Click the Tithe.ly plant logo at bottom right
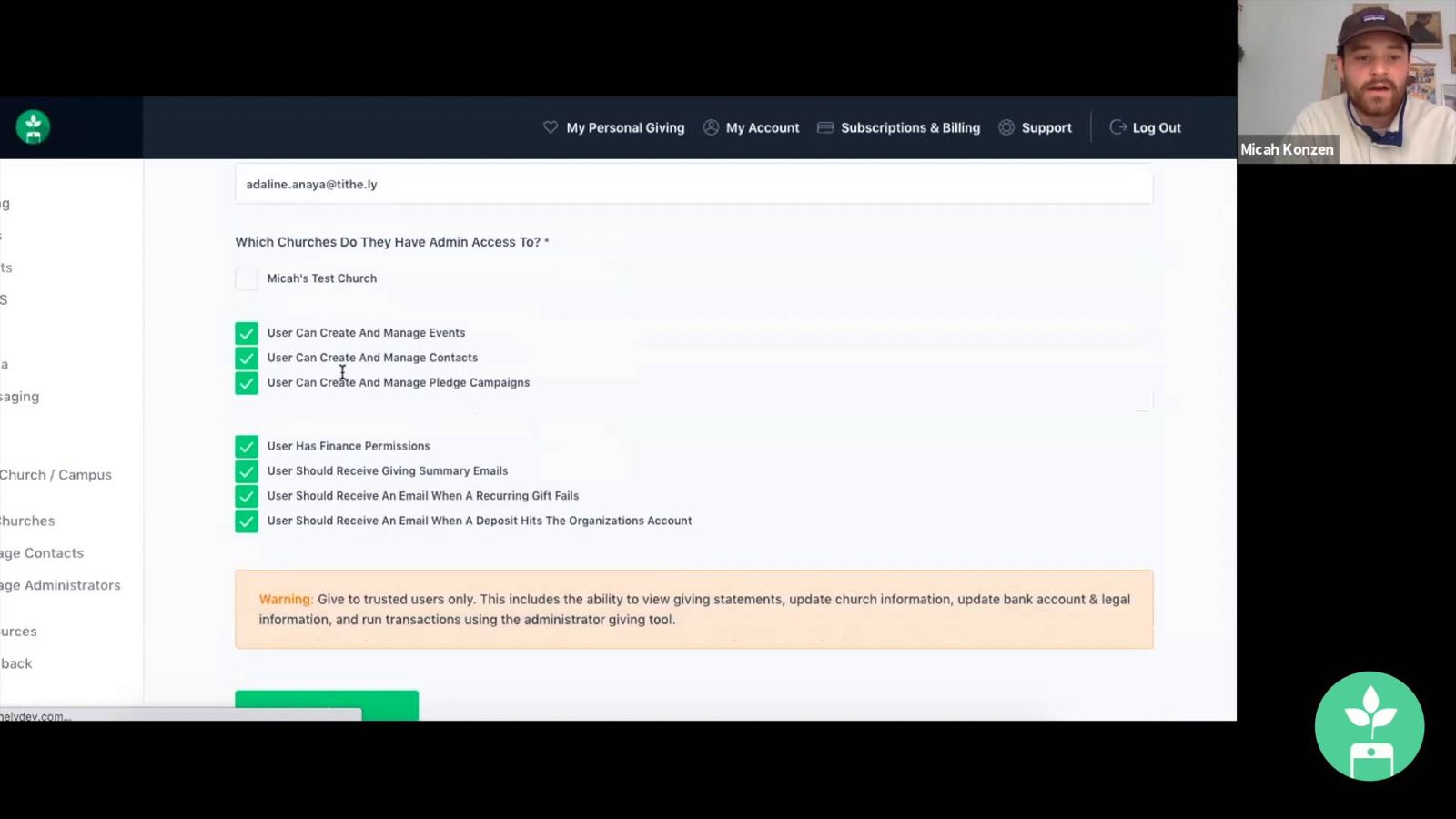This screenshot has height=819, width=1456. point(1370,725)
